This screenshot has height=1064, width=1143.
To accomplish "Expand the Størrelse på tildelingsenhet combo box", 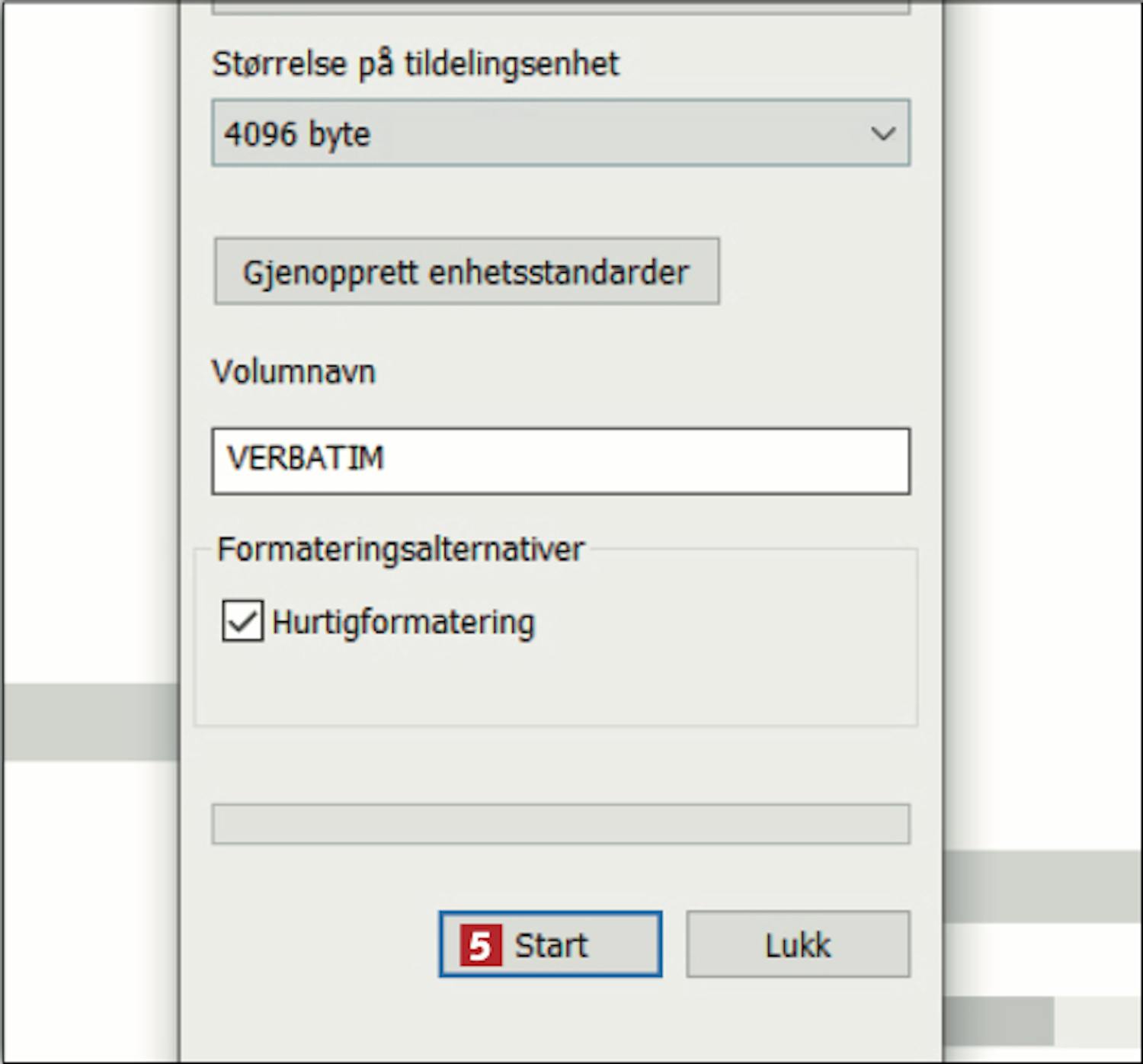I will 561,133.
